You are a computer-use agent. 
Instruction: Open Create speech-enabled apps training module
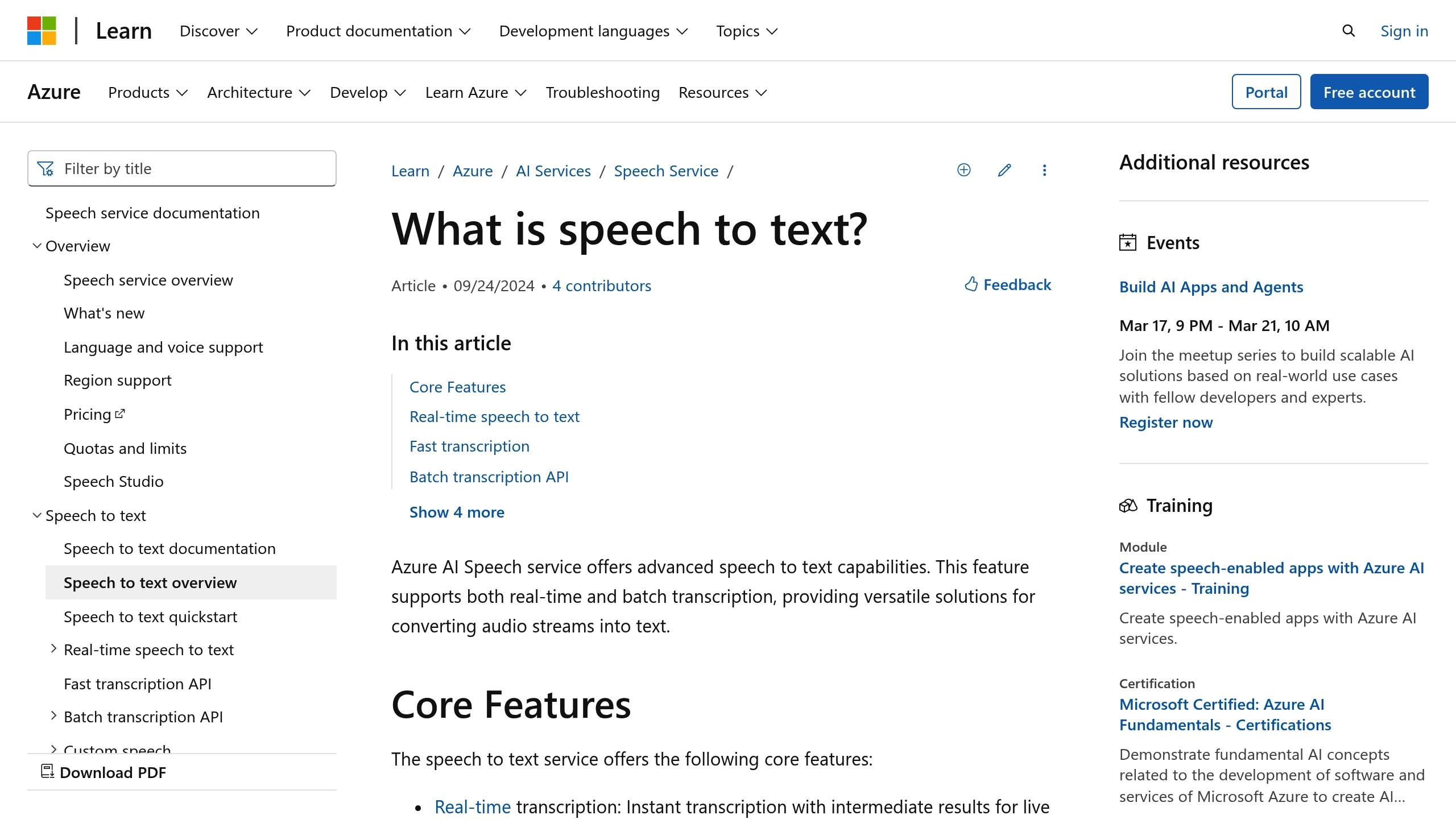[x=1272, y=578]
